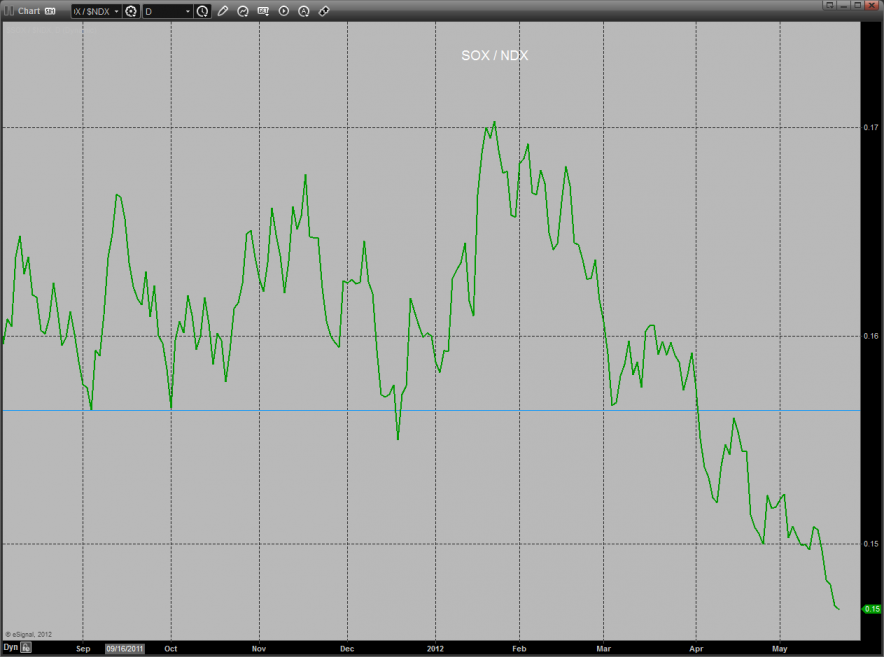This screenshot has width=884, height=657.
Task: Click the 09/16/2011 date marker on time axis
Action: (x=125, y=648)
